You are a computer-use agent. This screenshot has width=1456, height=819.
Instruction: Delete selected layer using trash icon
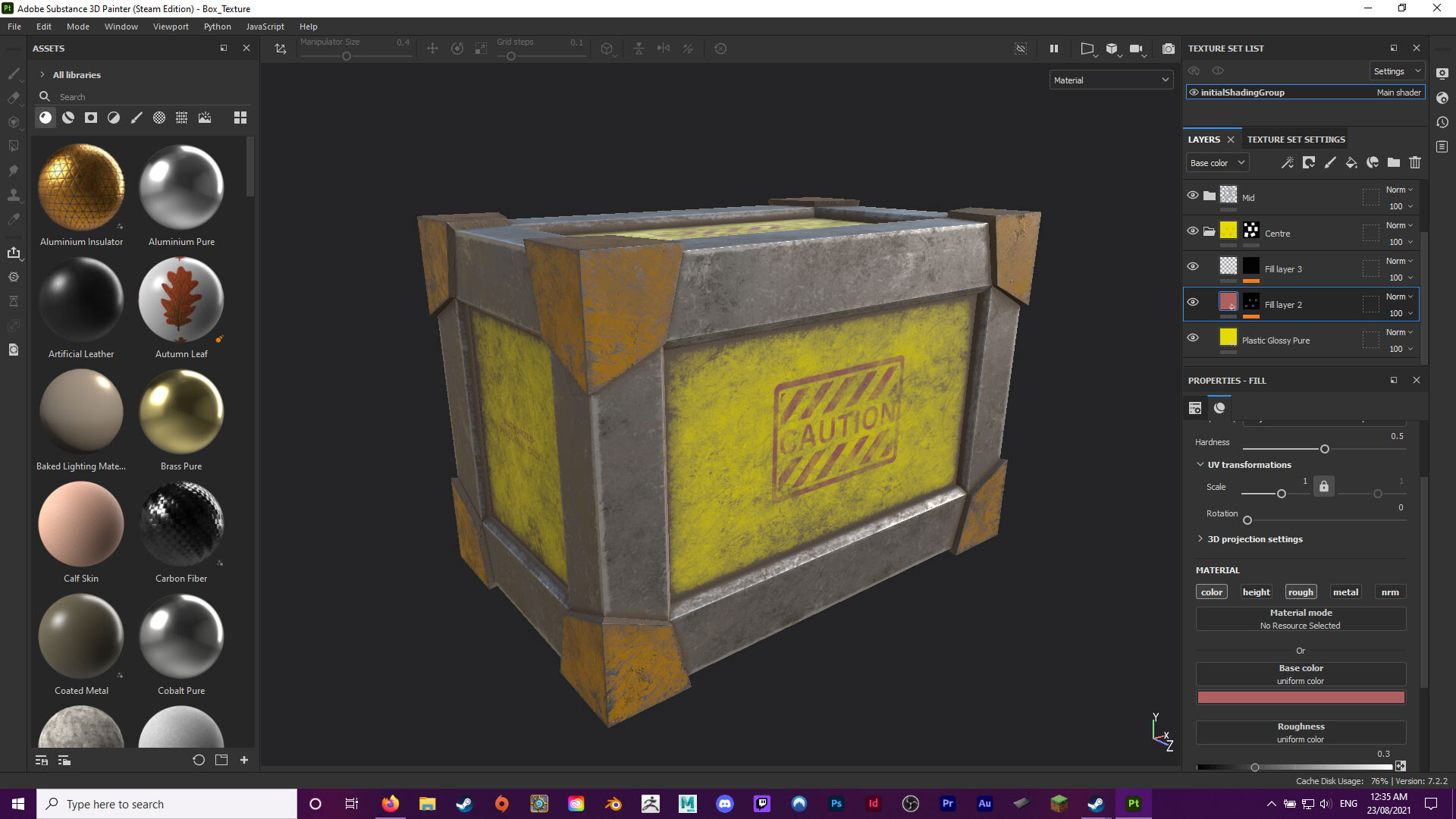tap(1415, 162)
